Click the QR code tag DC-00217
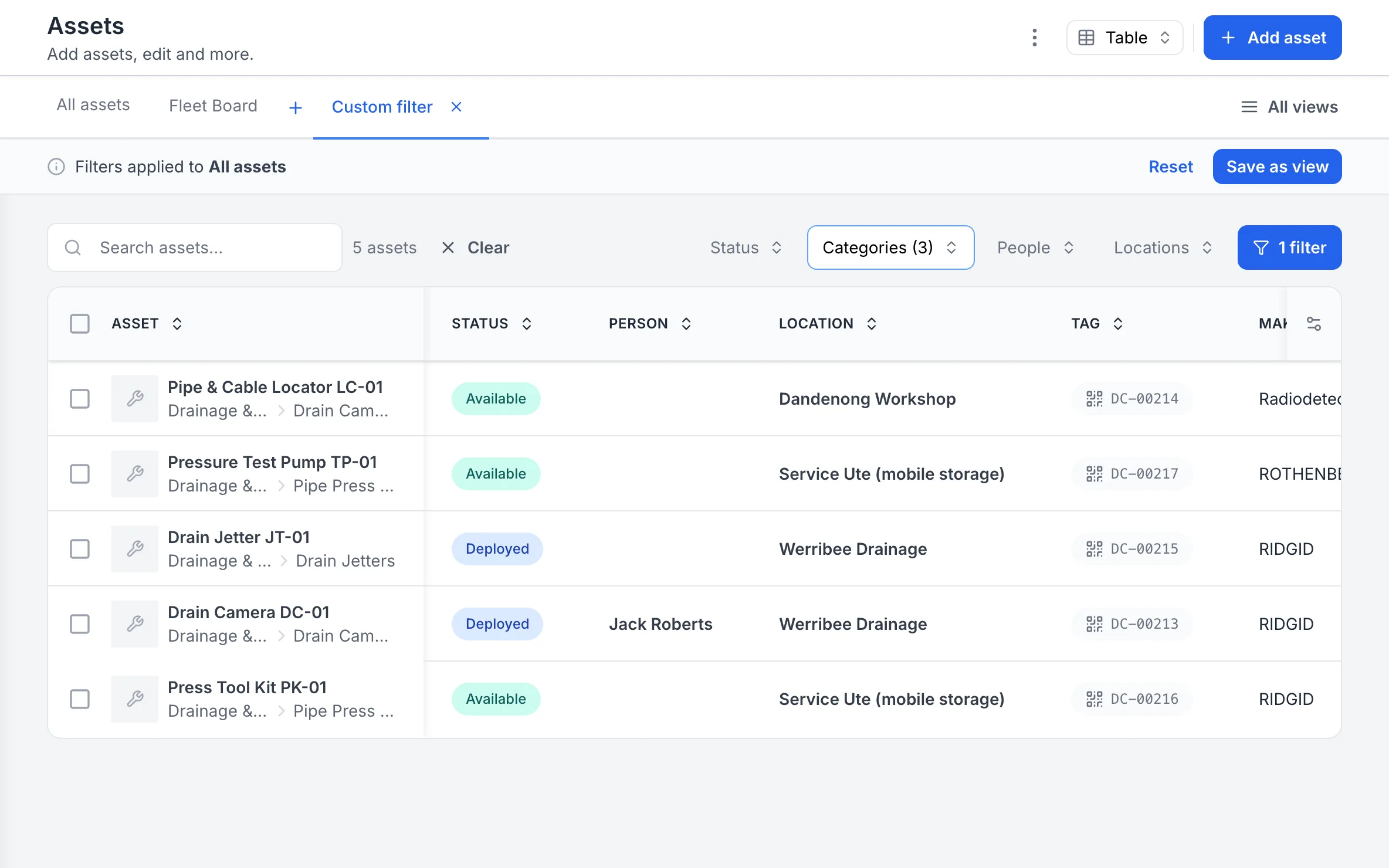The height and width of the screenshot is (868, 1389). coord(1132,474)
